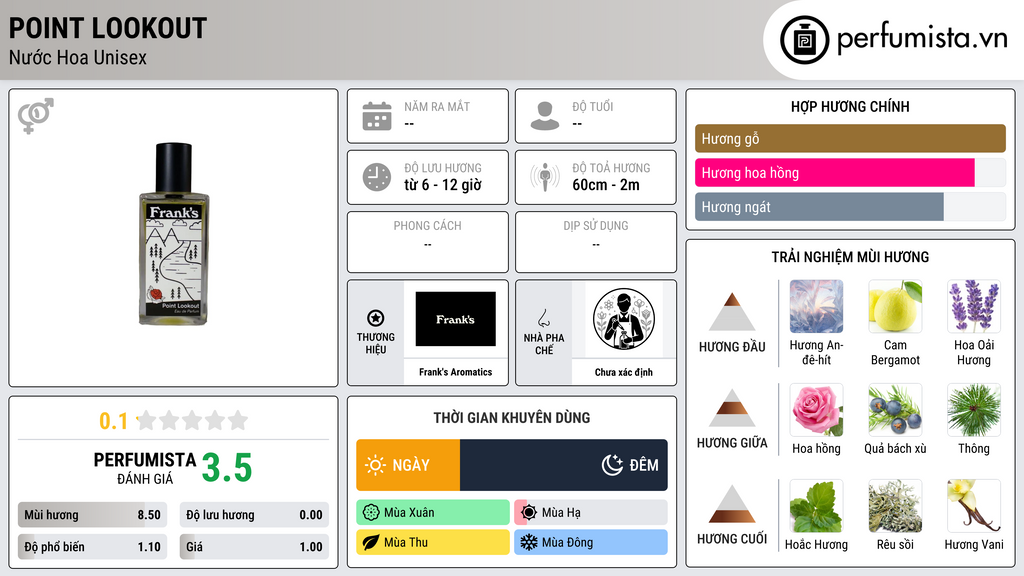Select the Mùa Xuân season tag
The height and width of the screenshot is (576, 1024).
point(433,513)
